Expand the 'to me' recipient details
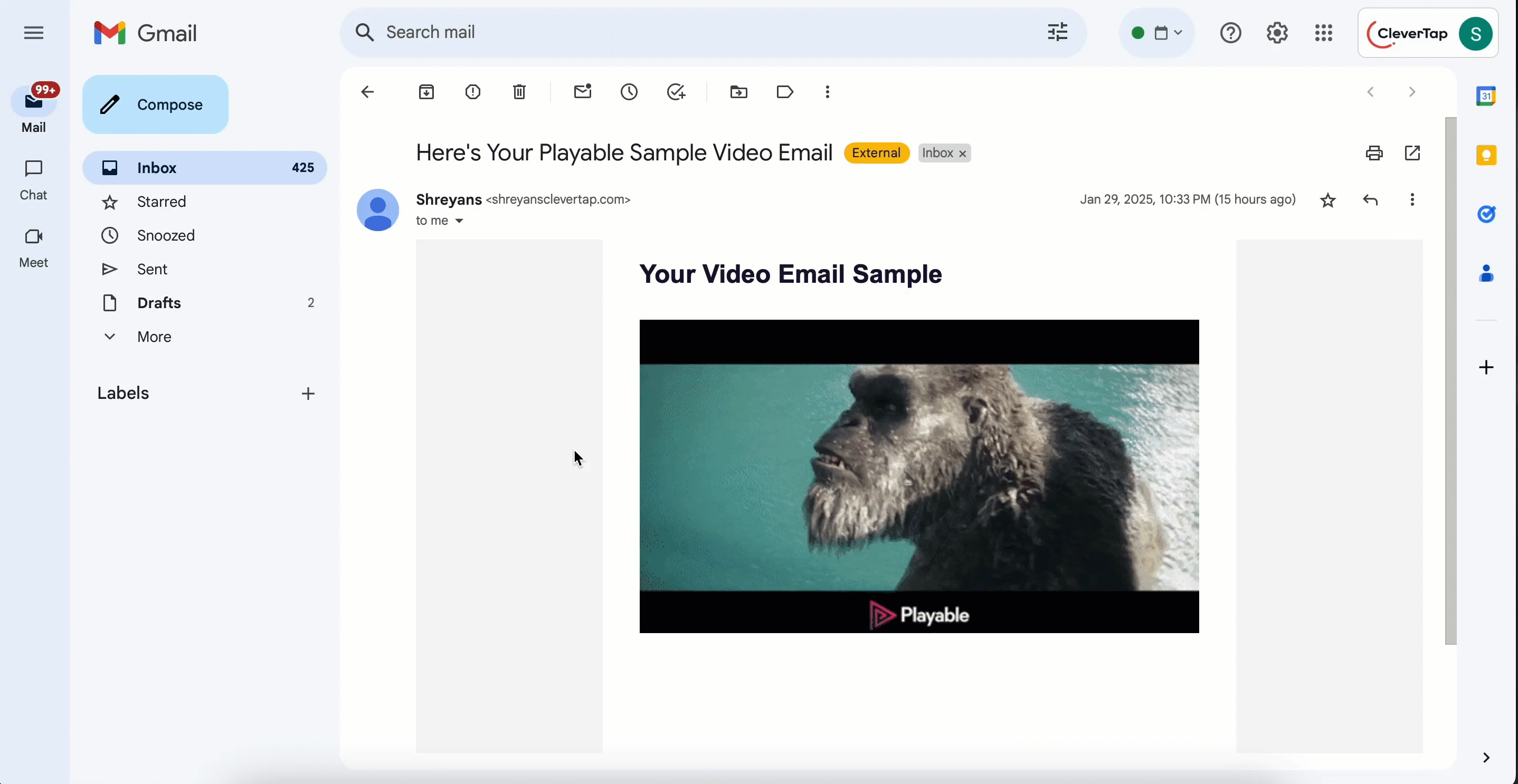The height and width of the screenshot is (784, 1518). click(459, 221)
